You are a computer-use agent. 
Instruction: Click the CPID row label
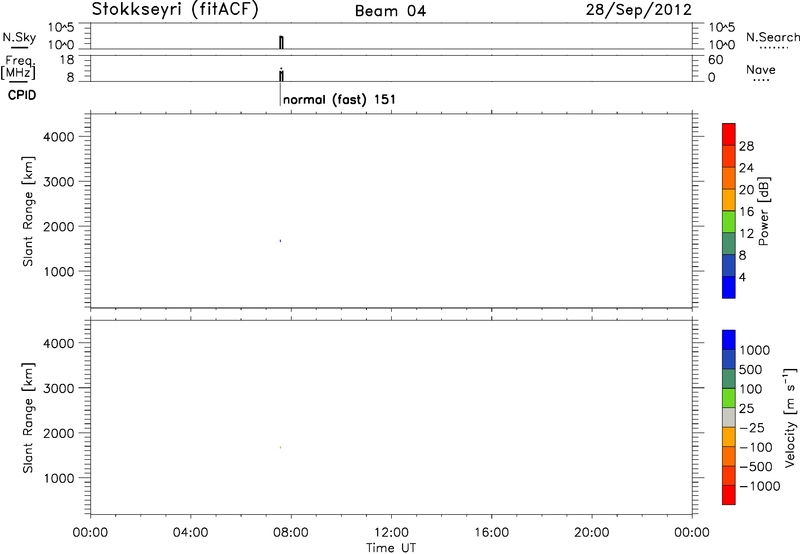pos(22,95)
